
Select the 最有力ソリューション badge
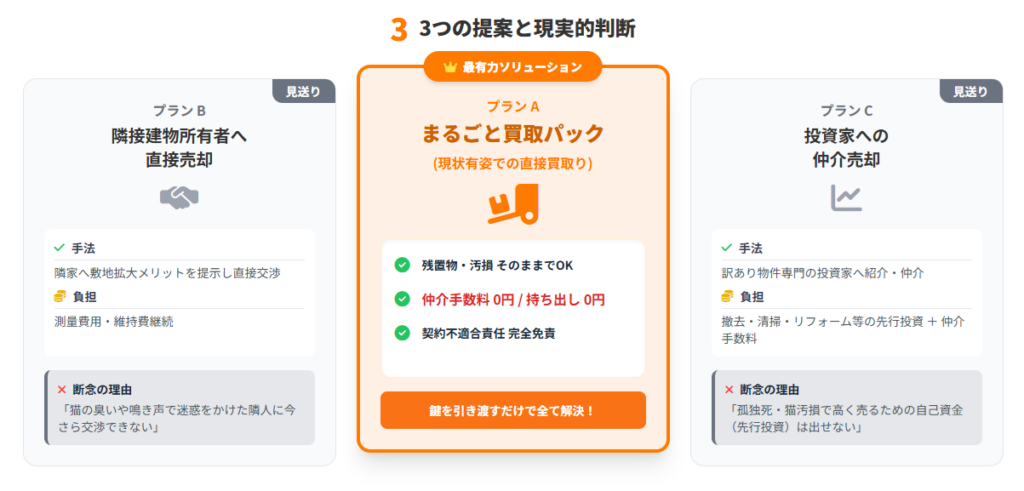[x=513, y=67]
